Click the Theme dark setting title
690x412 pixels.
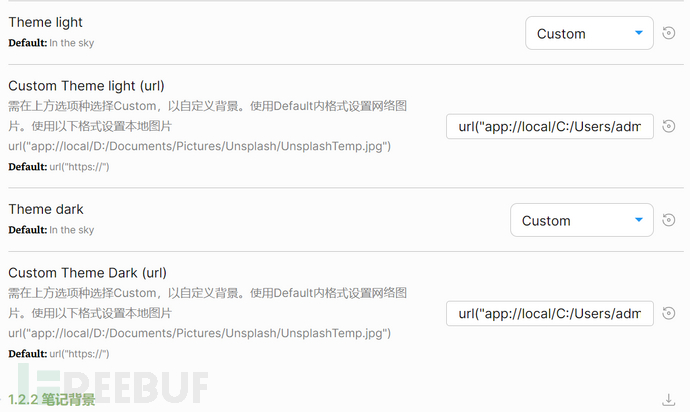coord(46,209)
